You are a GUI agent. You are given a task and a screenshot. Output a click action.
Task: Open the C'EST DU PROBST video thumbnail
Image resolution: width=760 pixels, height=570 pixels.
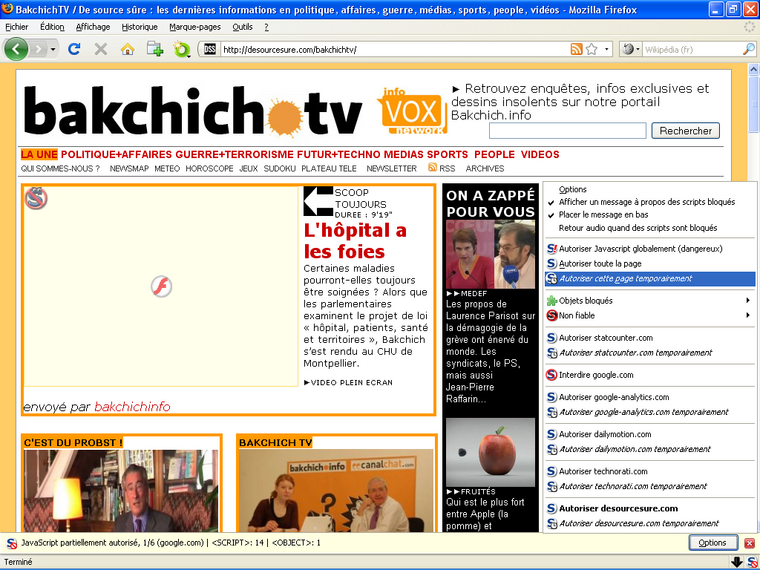point(121,491)
